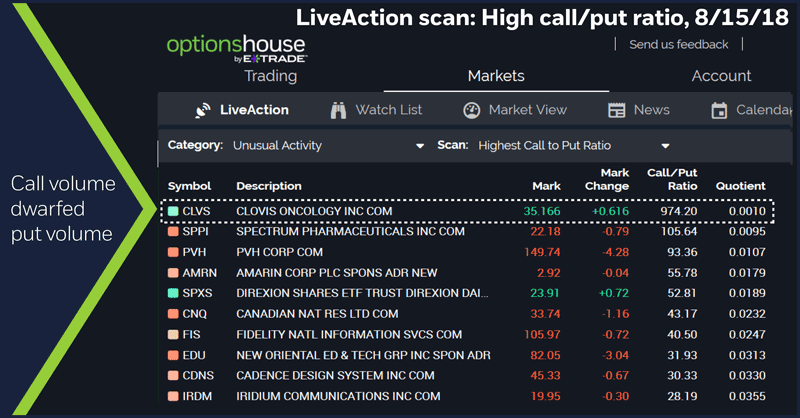Go to the Account tab
The width and height of the screenshot is (800, 418).
coord(721,76)
